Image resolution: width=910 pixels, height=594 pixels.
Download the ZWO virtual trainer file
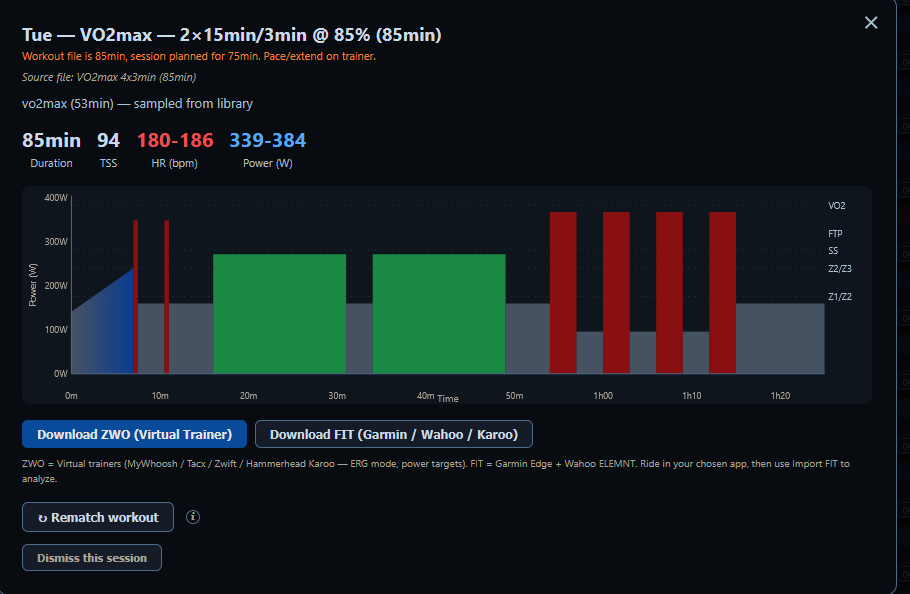(x=135, y=434)
